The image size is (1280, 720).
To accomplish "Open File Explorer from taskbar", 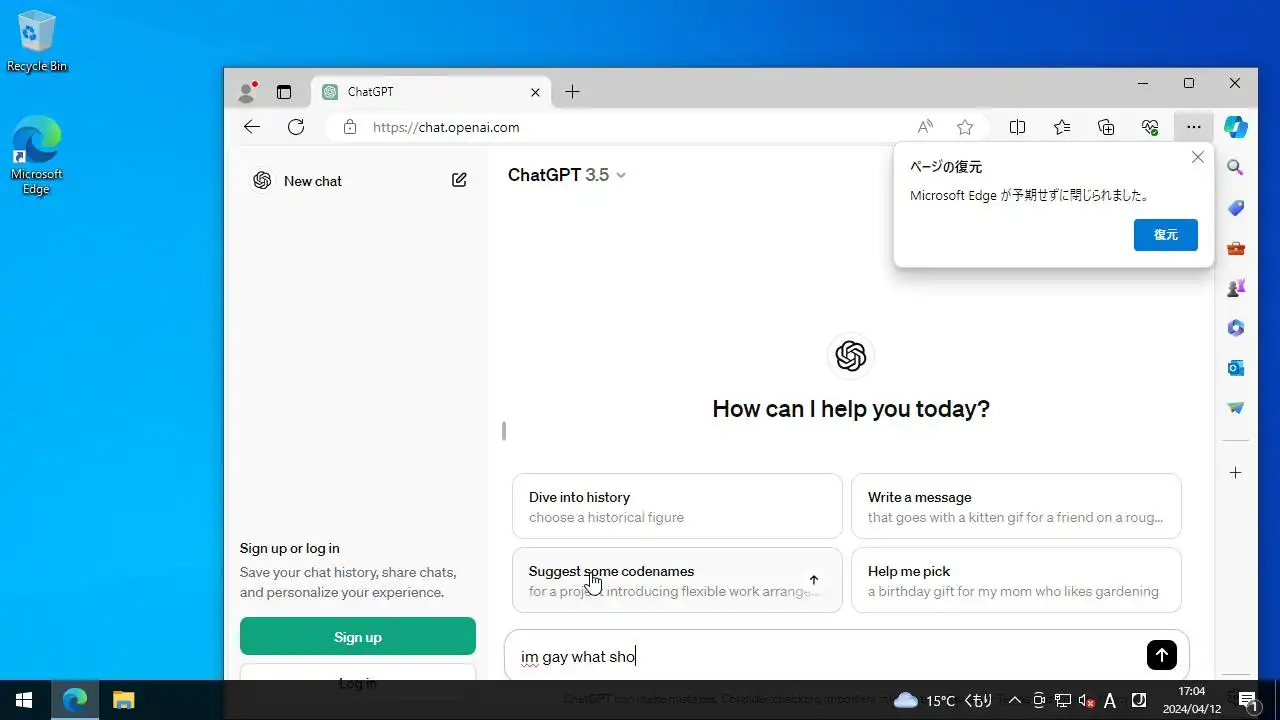I will coord(123,700).
